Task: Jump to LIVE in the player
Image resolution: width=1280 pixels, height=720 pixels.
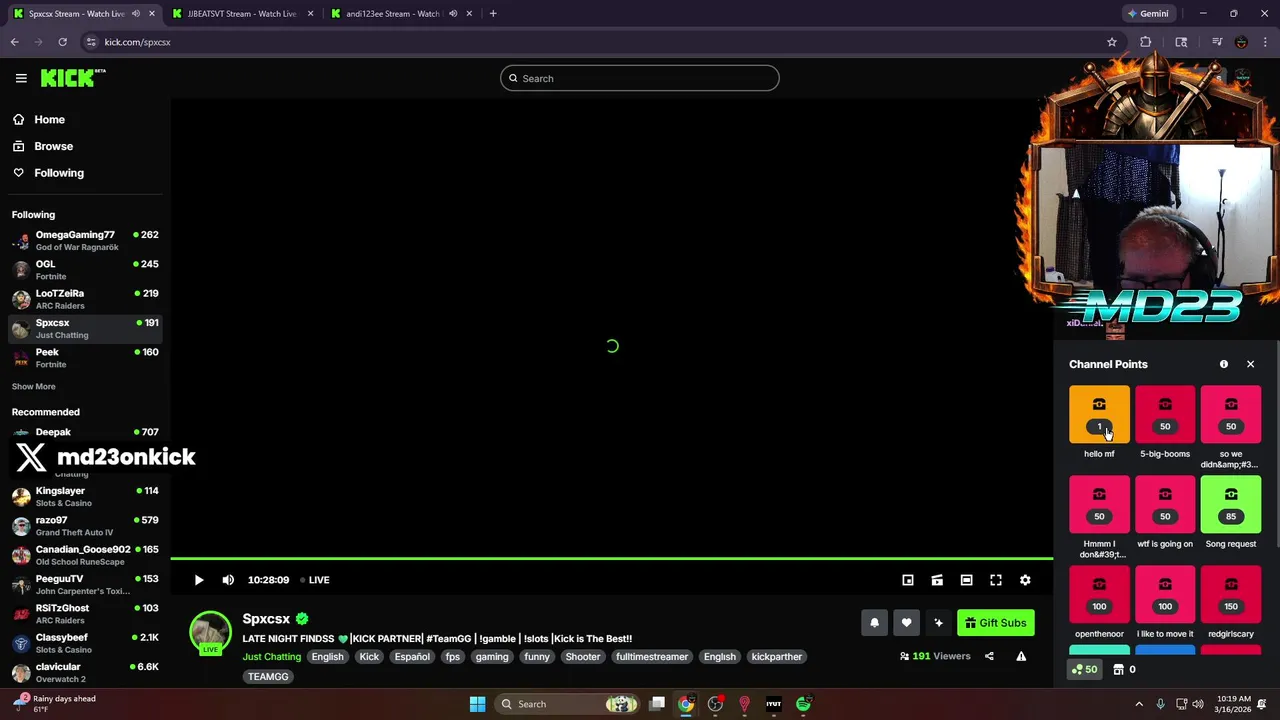Action: pos(315,580)
